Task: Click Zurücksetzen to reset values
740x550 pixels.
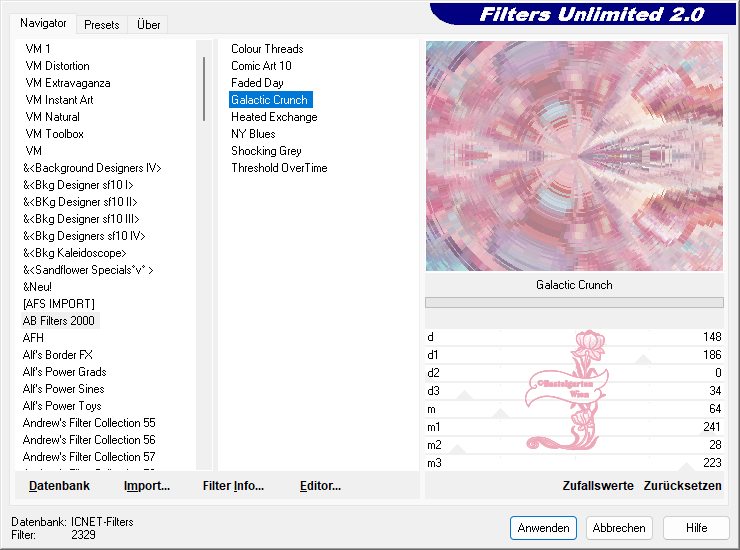Action: [682, 486]
